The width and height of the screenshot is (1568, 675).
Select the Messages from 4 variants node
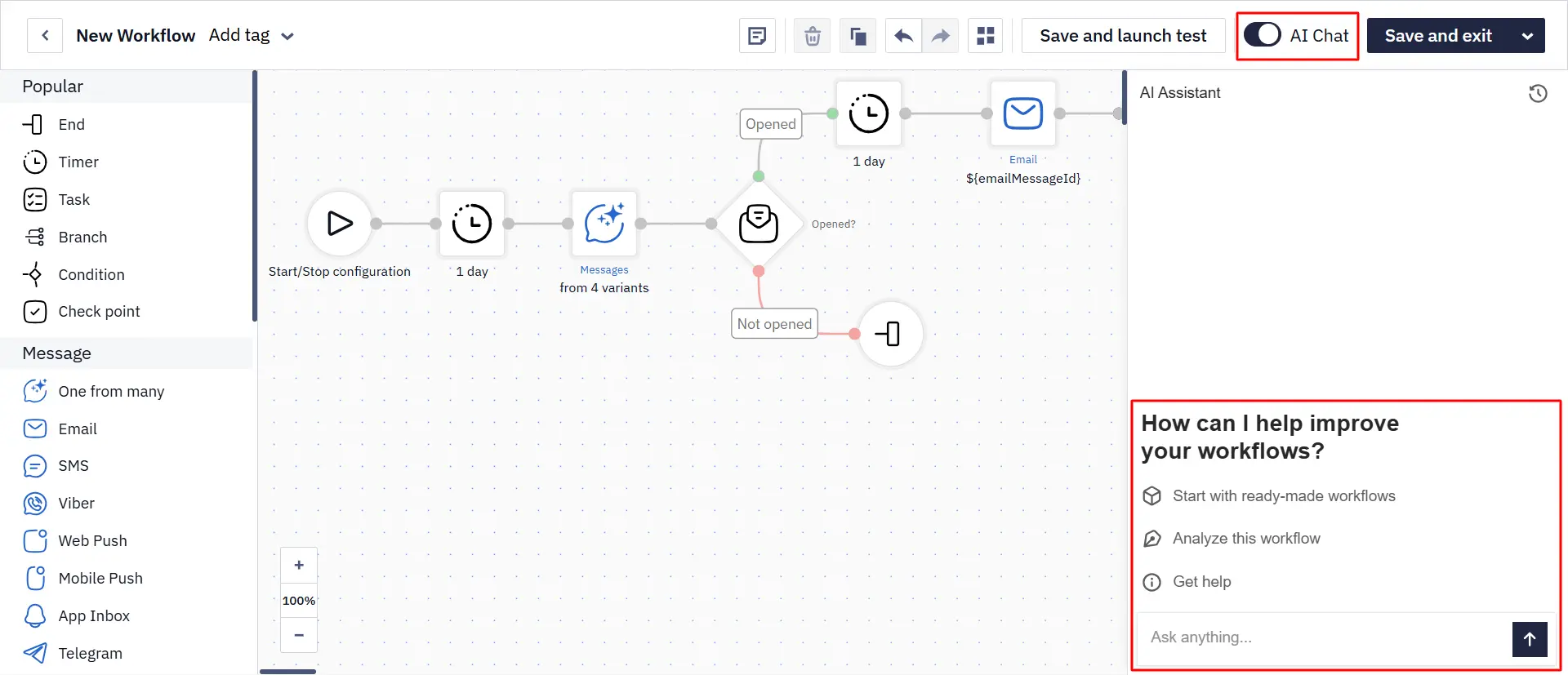click(x=604, y=223)
